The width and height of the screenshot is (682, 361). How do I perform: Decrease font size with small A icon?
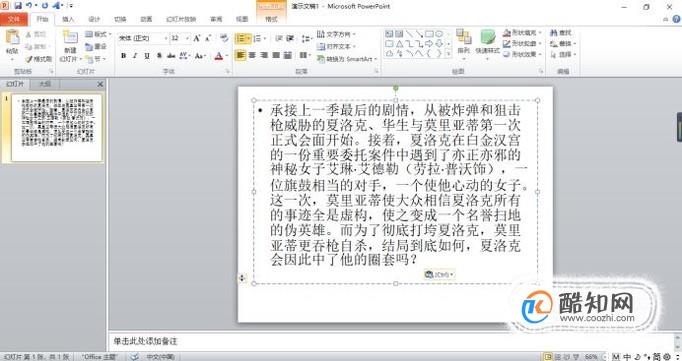point(208,38)
